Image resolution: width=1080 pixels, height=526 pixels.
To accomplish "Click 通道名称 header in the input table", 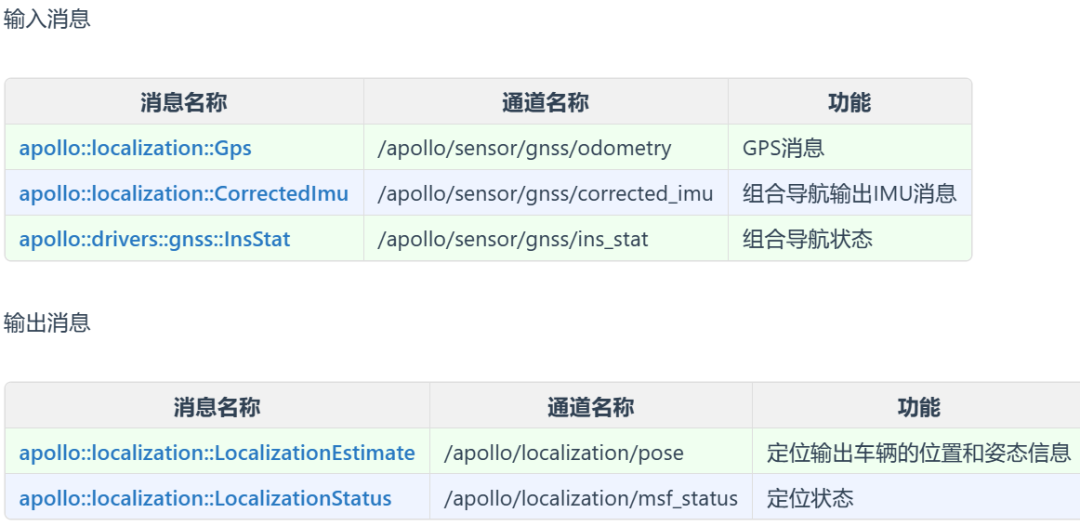I will [x=545, y=102].
